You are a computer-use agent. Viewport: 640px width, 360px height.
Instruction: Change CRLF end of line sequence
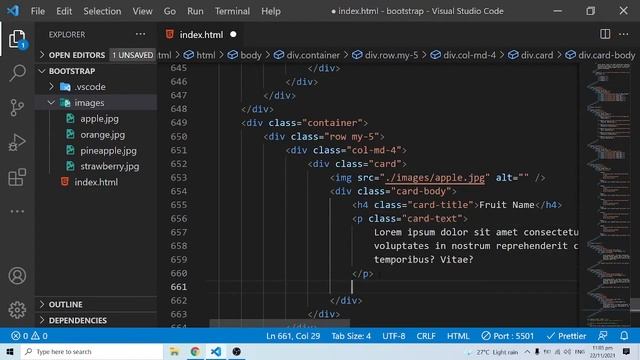[x=426, y=336]
